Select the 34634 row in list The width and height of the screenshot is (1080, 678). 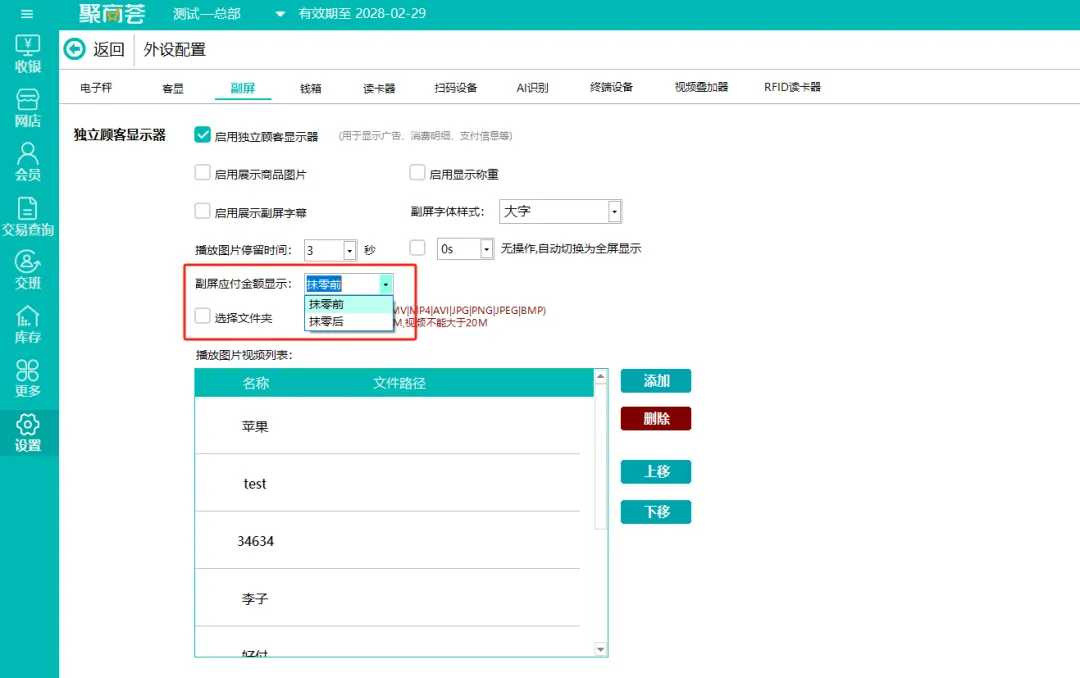[387, 540]
